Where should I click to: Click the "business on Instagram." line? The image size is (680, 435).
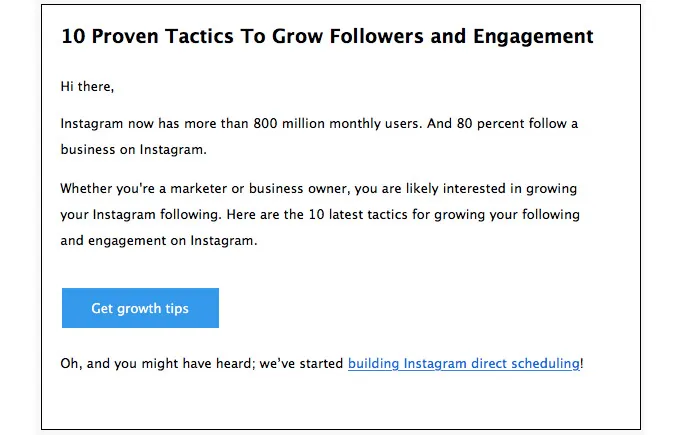pos(133,150)
